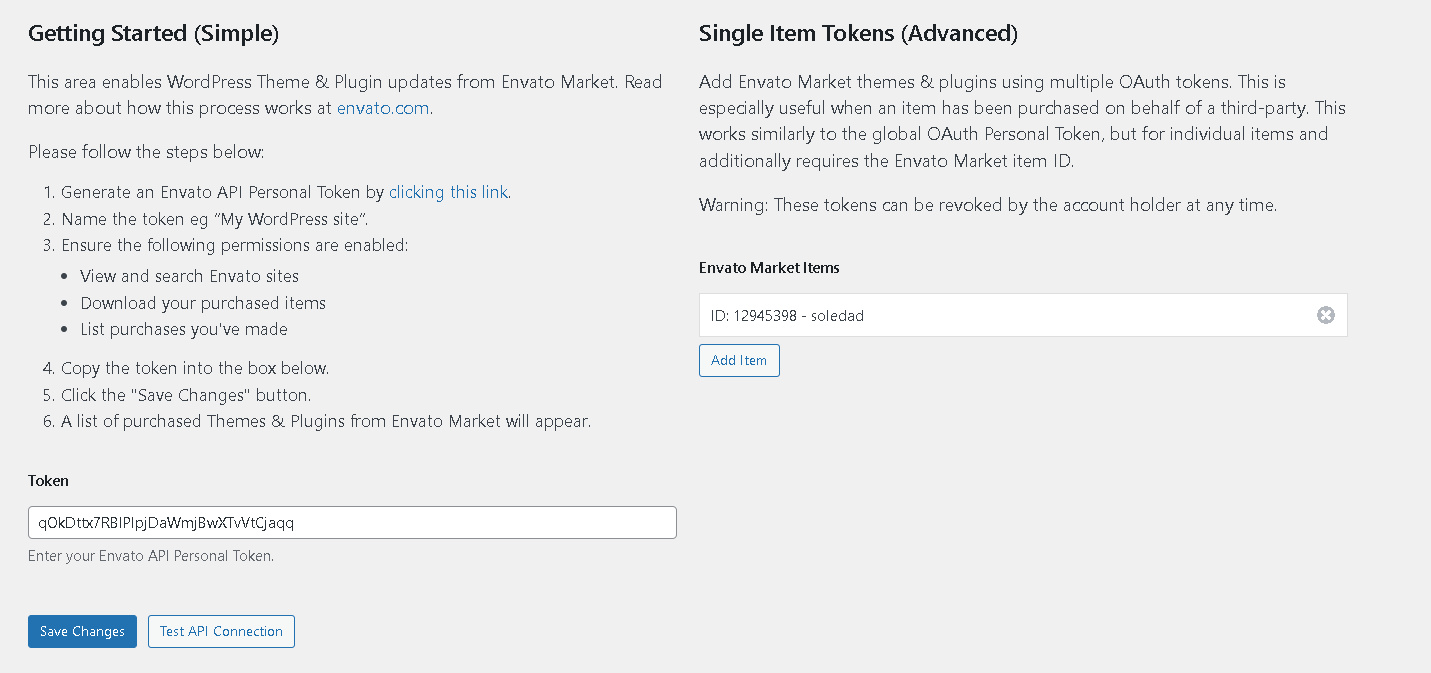Click step 4 'Copy the token' instruction
1431x673 pixels.
(195, 368)
